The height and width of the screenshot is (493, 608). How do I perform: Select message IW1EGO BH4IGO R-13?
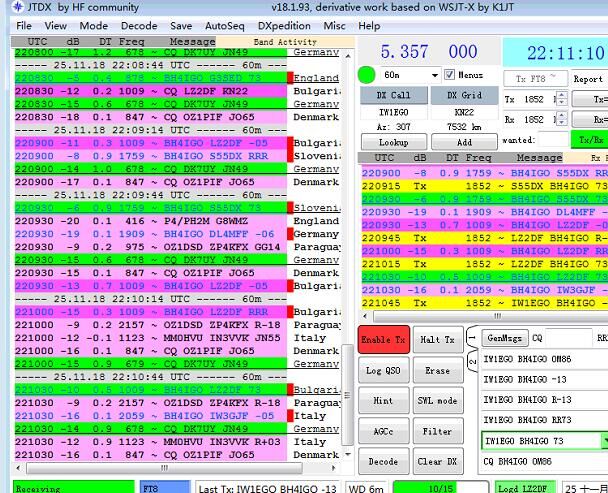pyautogui.click(x=544, y=400)
